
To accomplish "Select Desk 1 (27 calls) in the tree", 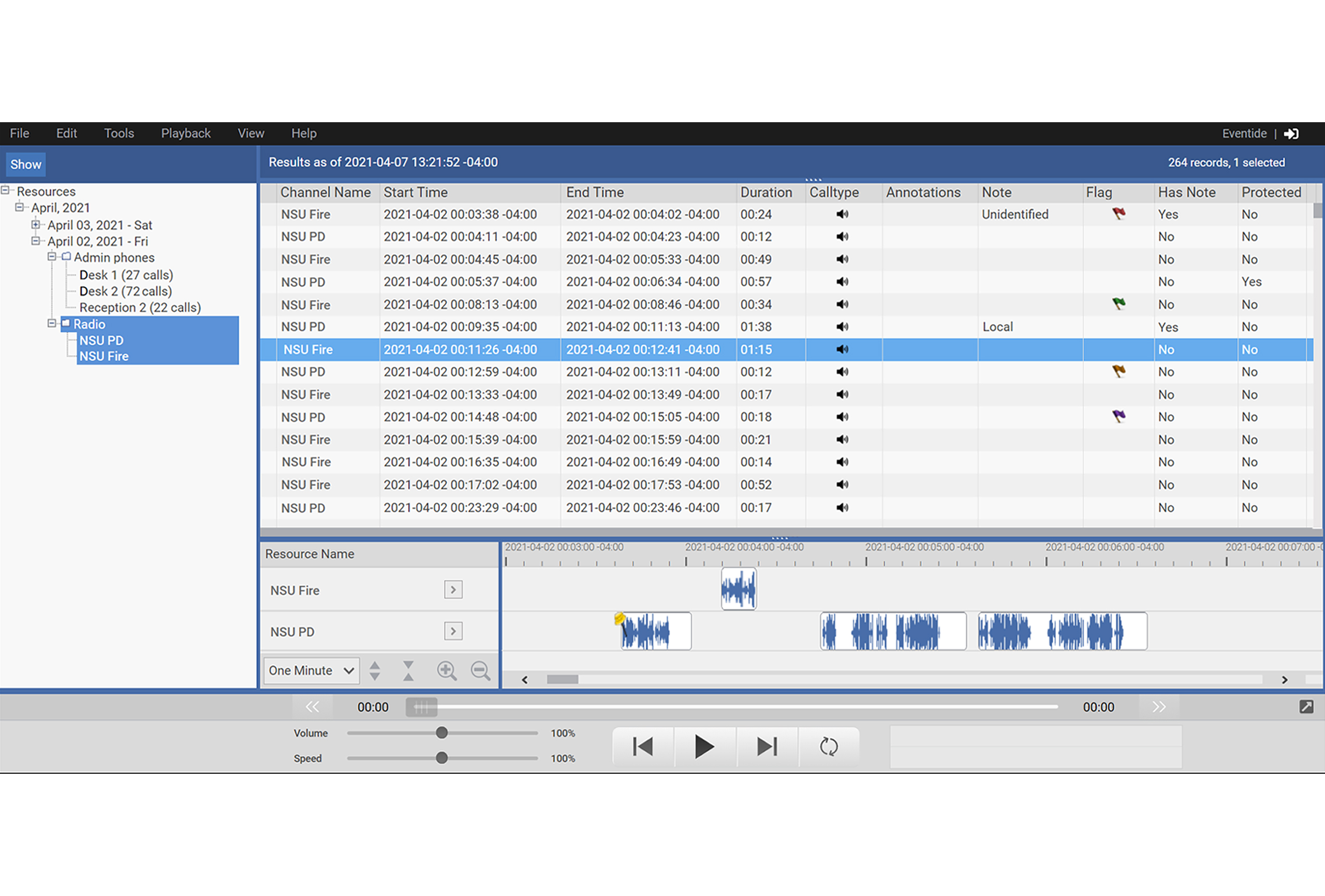I will point(126,275).
